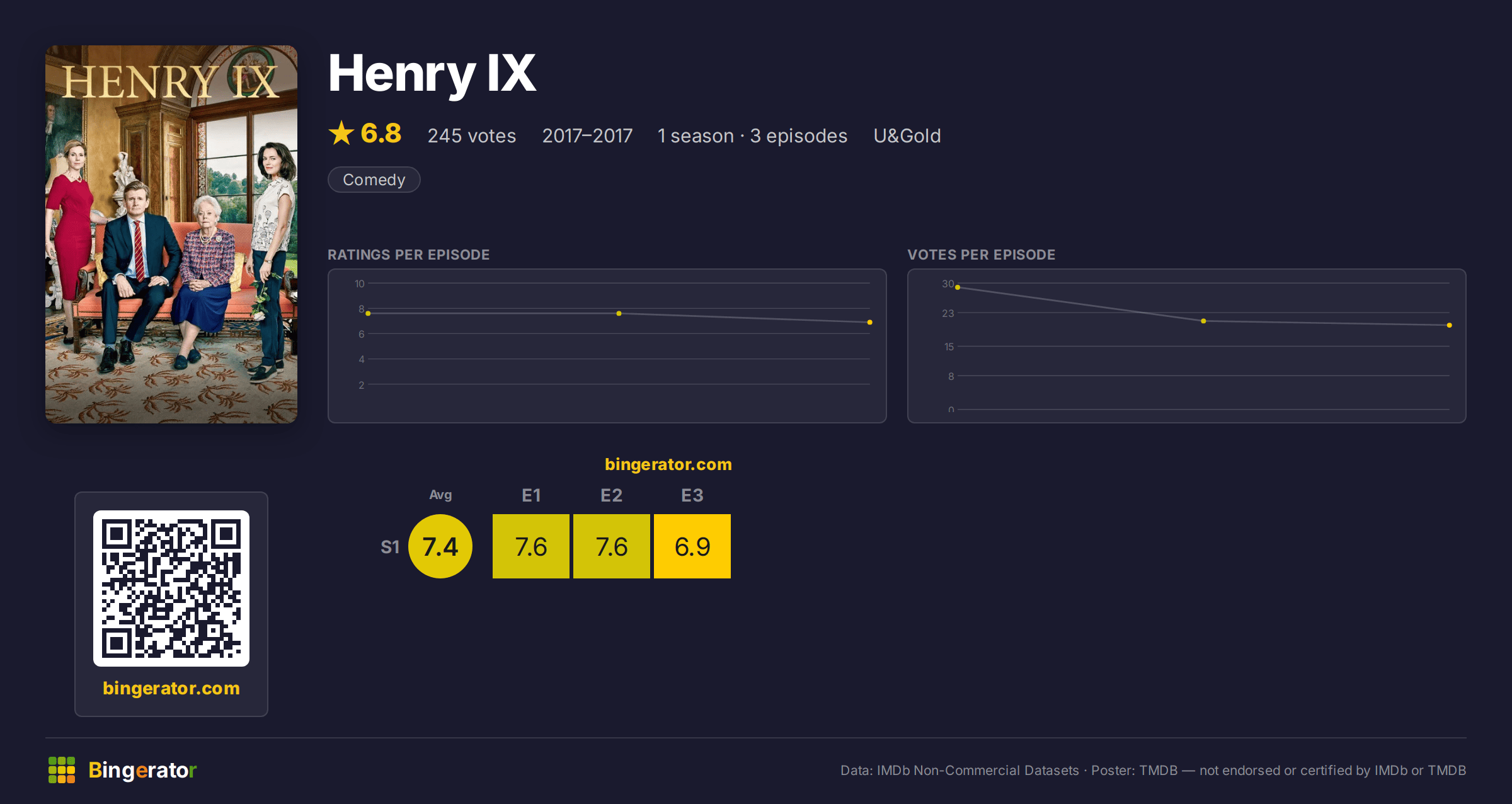Click the U&Gold network label
This screenshot has width=1512, height=804.
907,135
